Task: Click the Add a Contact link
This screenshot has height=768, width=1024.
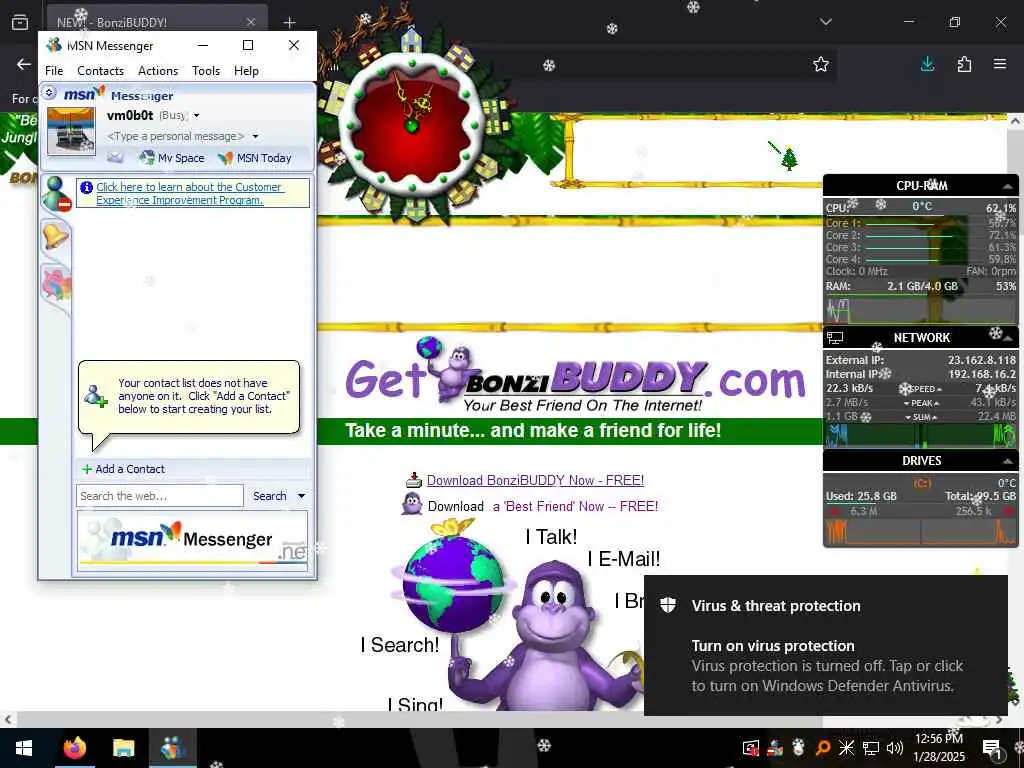Action: pos(123,469)
